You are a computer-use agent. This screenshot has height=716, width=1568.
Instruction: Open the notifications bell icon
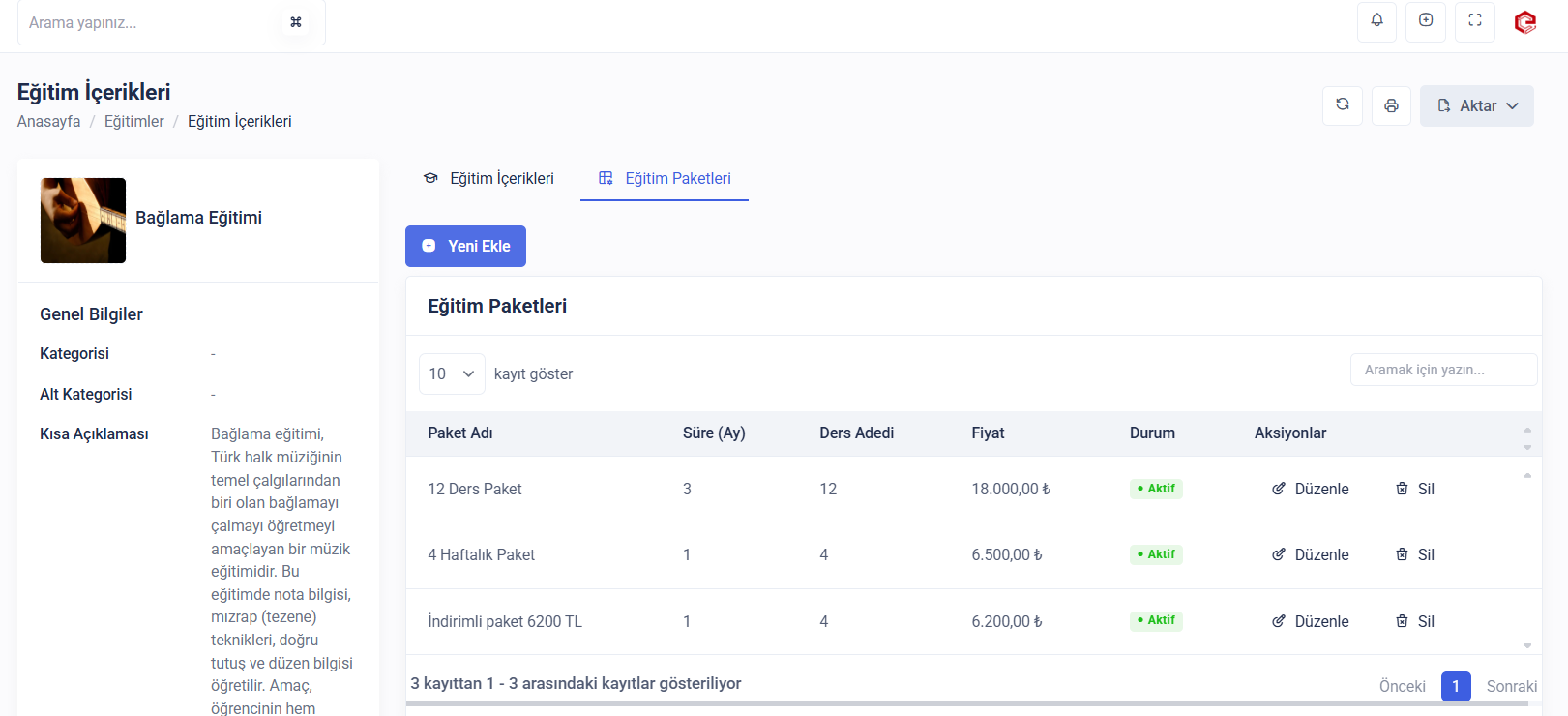pyautogui.click(x=1376, y=21)
